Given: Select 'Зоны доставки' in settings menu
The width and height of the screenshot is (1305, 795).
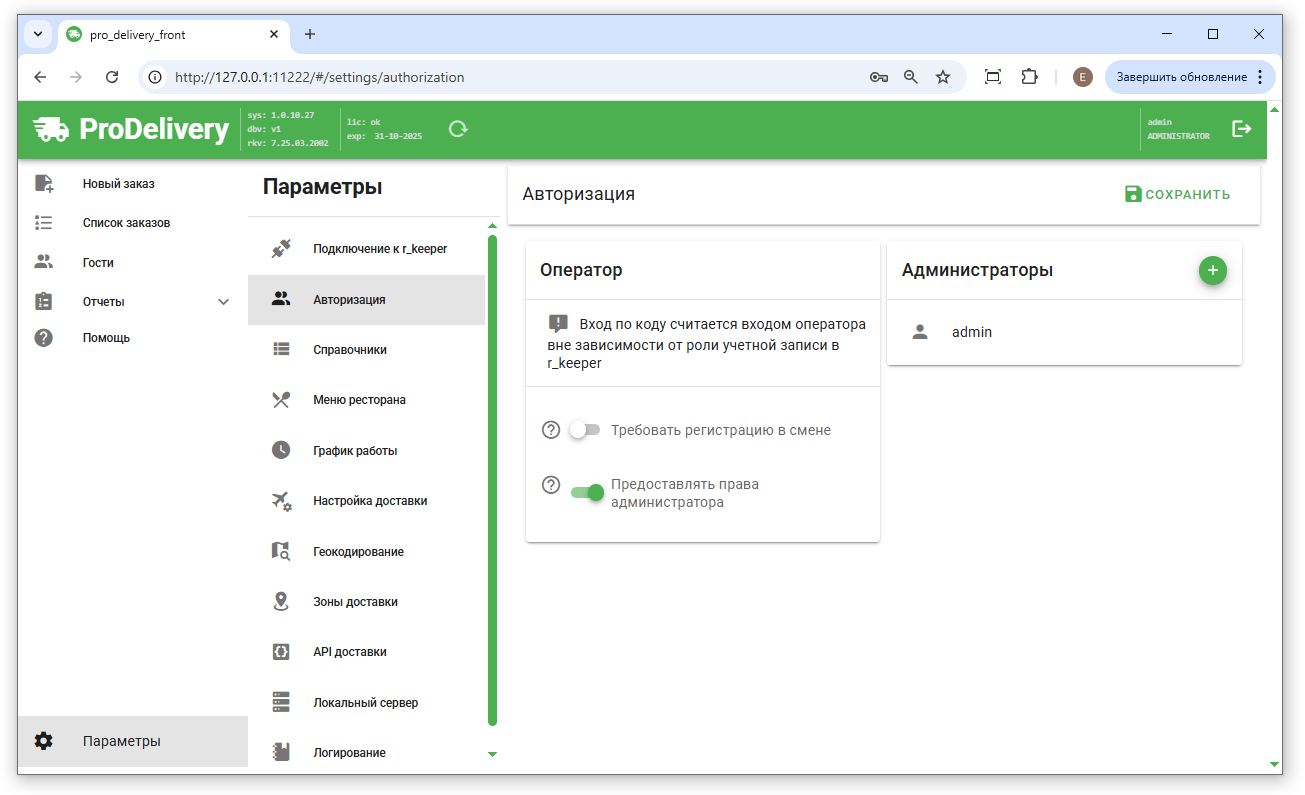Looking at the screenshot, I should 355,602.
